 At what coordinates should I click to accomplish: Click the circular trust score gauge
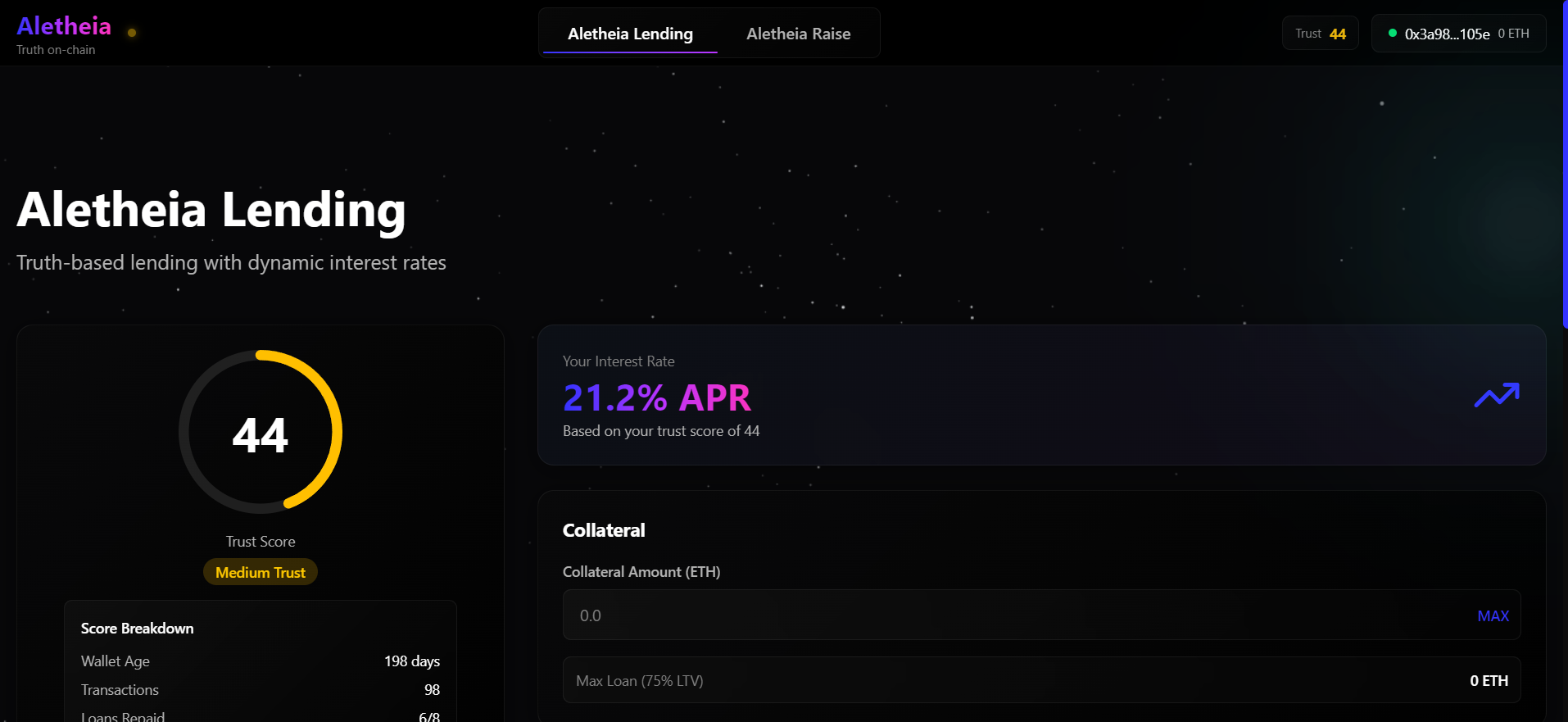pos(261,432)
